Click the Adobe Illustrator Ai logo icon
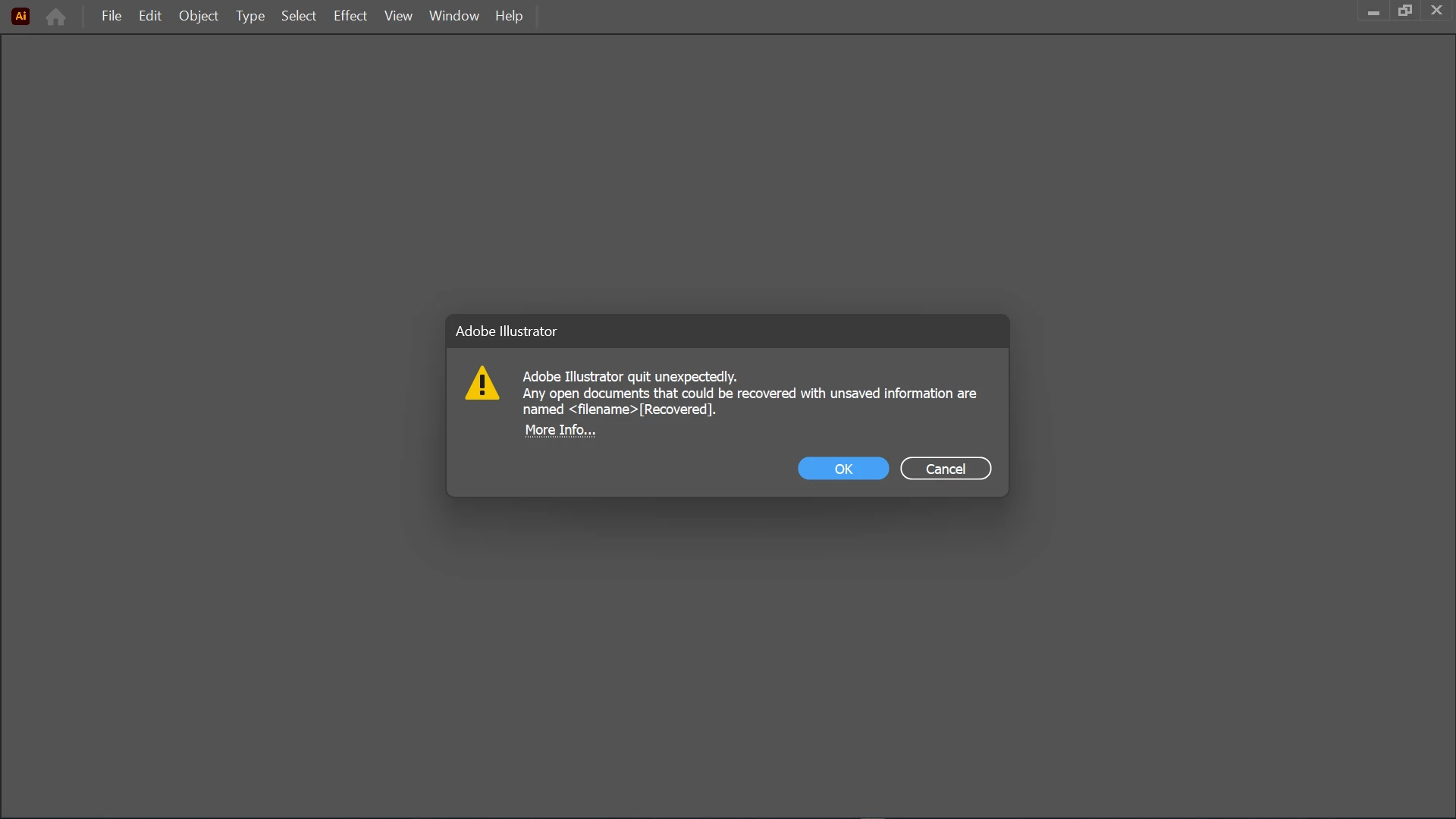Image resolution: width=1456 pixels, height=819 pixels. pos(21,16)
